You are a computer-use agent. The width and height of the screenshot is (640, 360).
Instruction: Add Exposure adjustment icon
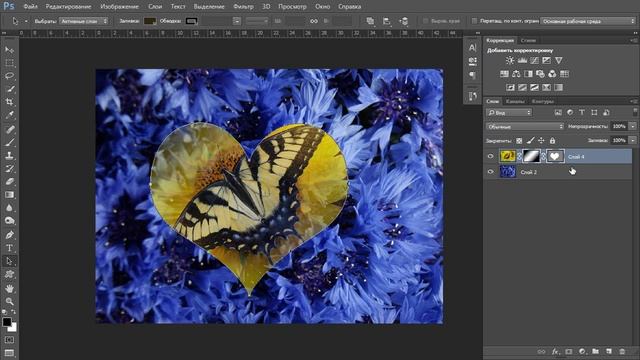[x=546, y=60]
